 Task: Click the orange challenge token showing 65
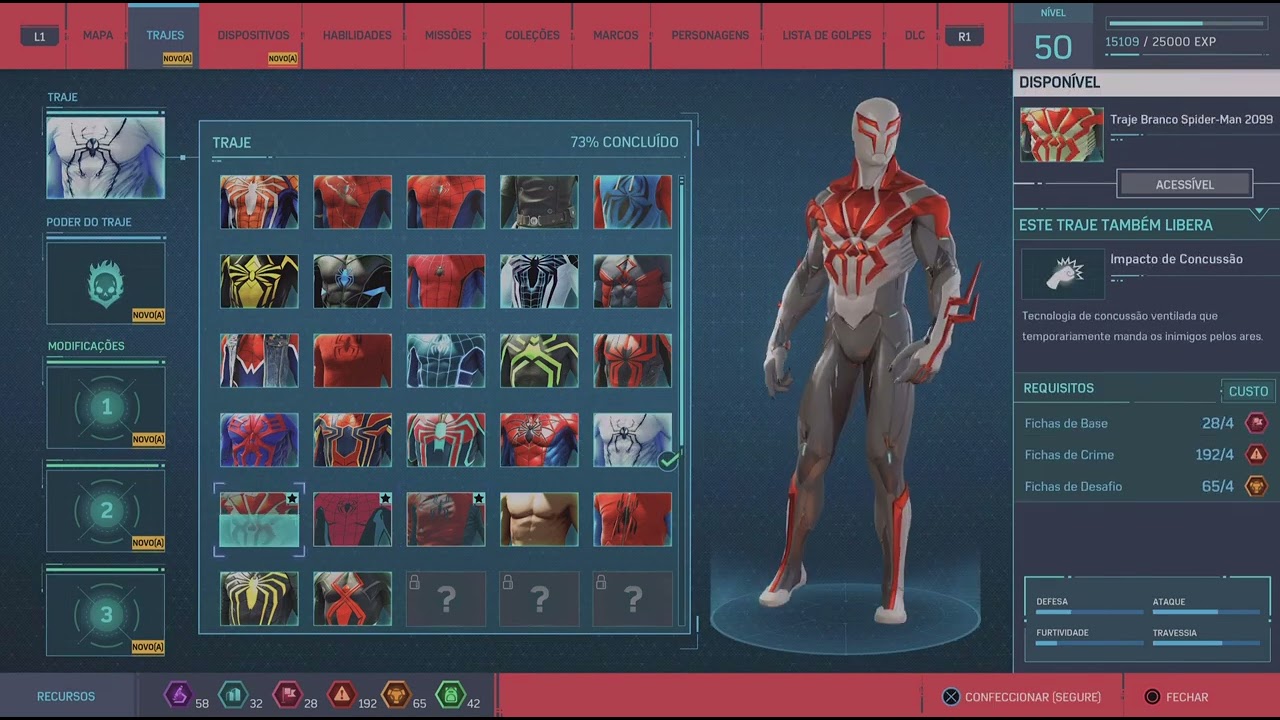click(397, 694)
